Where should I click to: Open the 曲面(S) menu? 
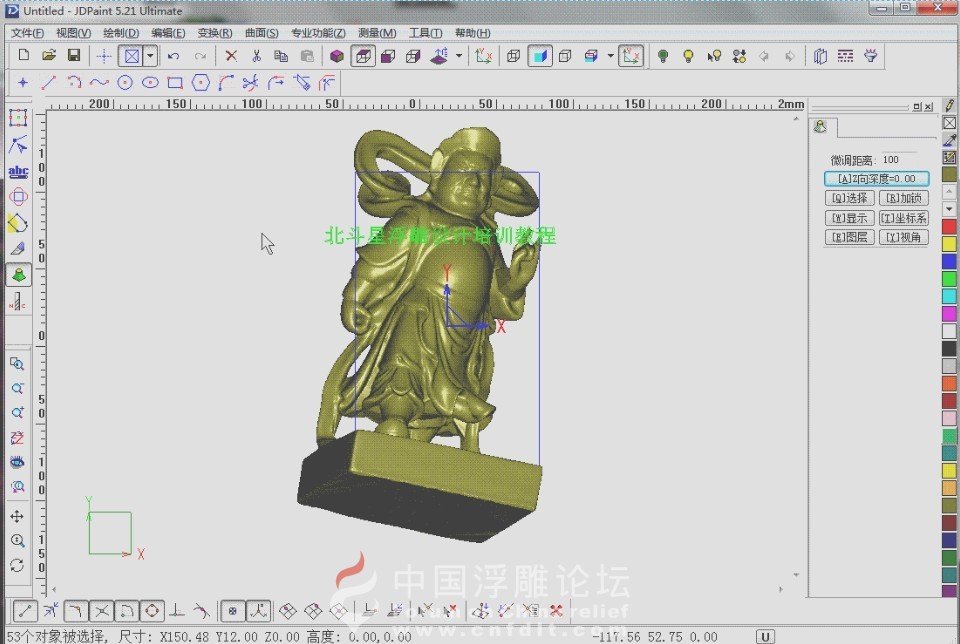(261, 33)
